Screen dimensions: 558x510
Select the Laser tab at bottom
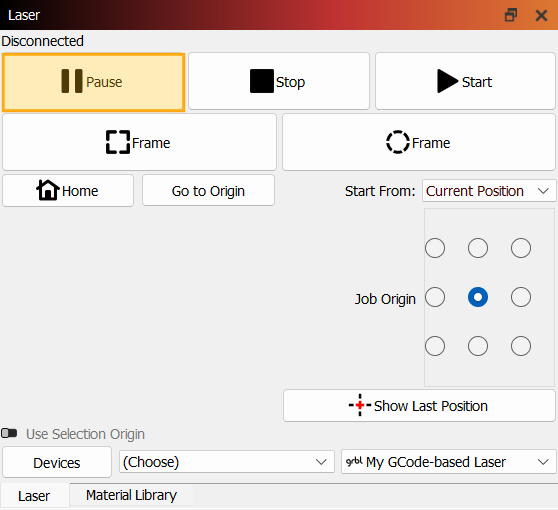coord(34,496)
